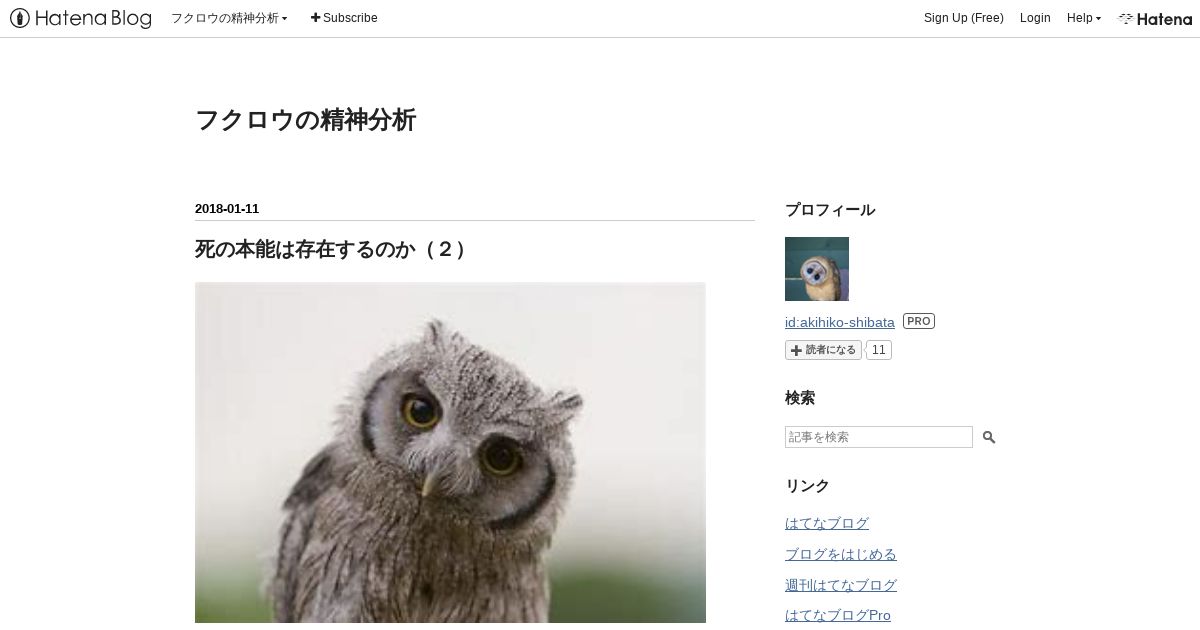This screenshot has height=630, width=1200.
Task: Open the id:akihiko-shibata profile link
Action: click(x=840, y=322)
